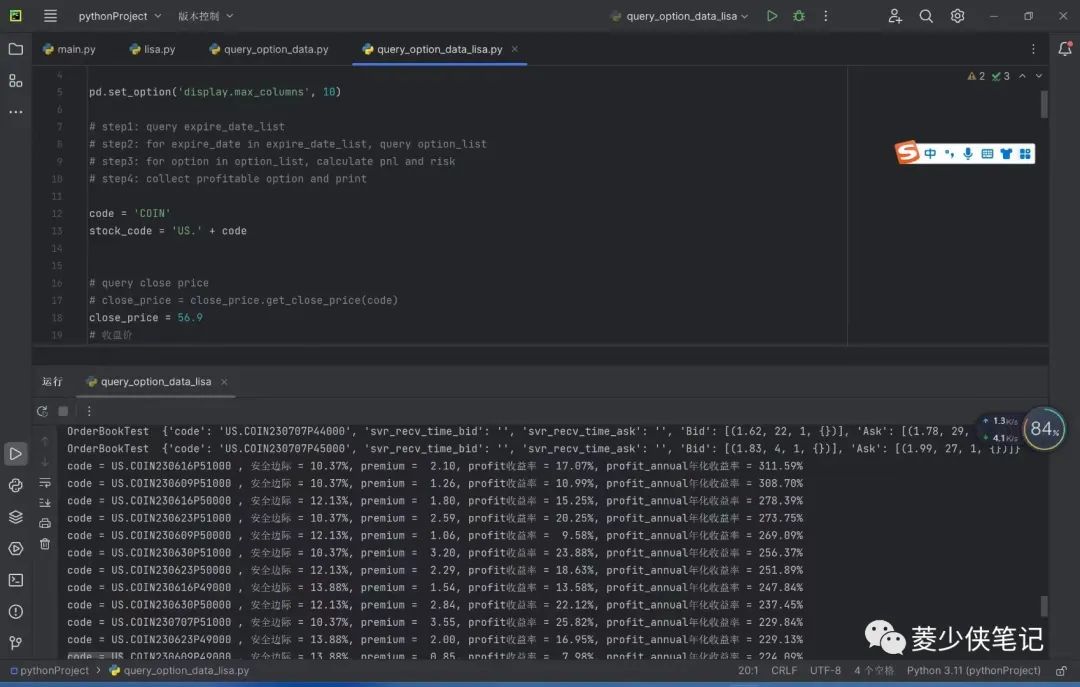
Task: Open IDE settings via the gear icon
Action: click(x=957, y=16)
